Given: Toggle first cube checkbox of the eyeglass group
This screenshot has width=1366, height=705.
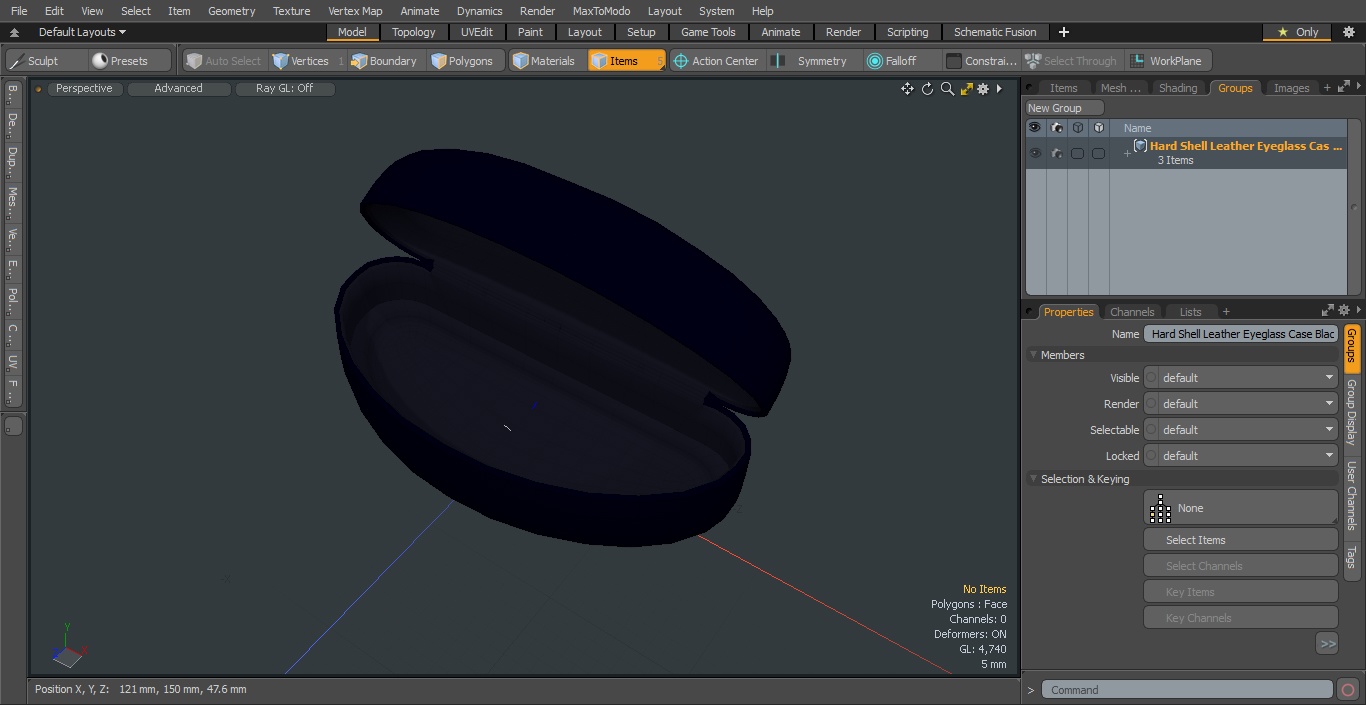Looking at the screenshot, I should 1077,153.
